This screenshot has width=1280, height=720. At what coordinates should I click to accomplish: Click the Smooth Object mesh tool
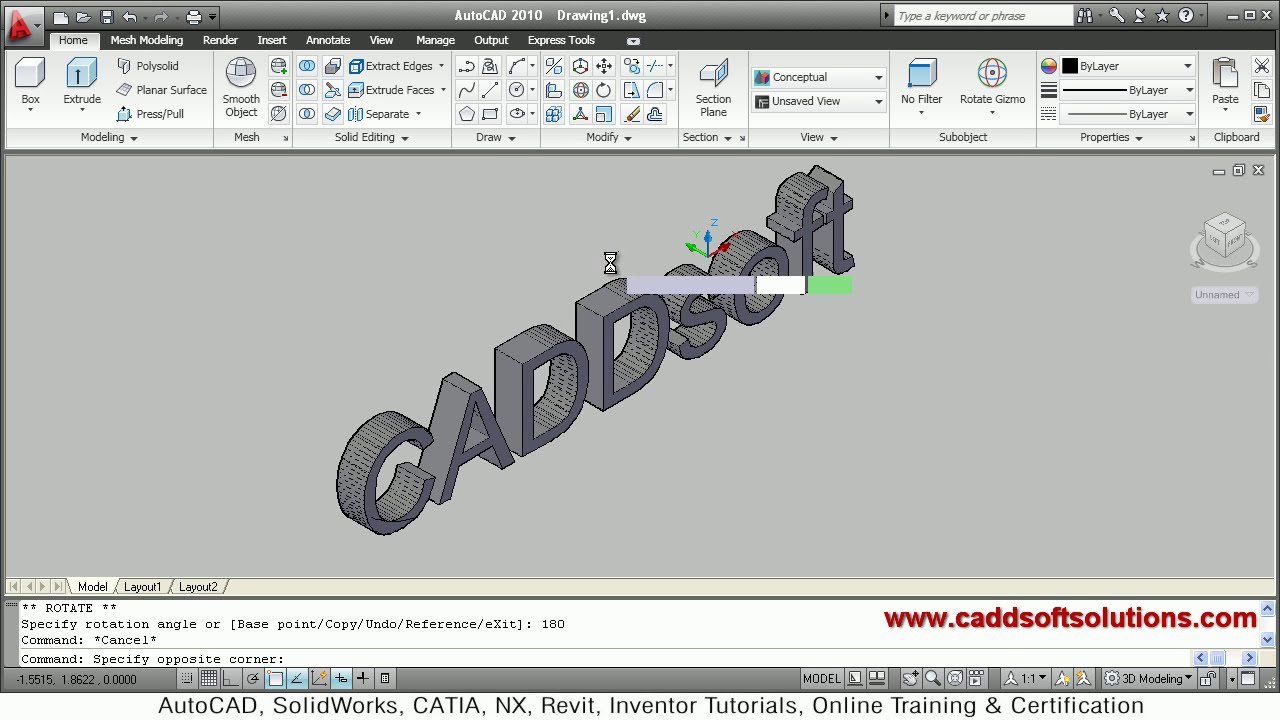point(241,87)
